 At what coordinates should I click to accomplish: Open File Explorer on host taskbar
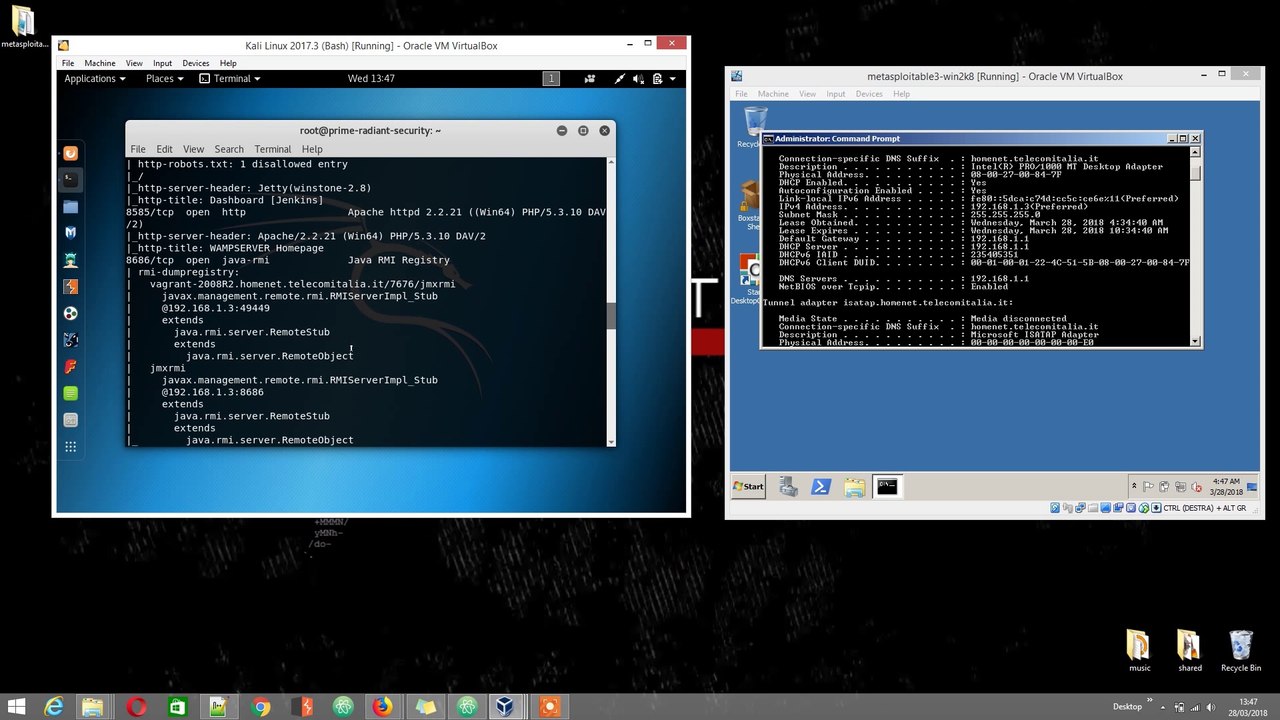coord(93,707)
